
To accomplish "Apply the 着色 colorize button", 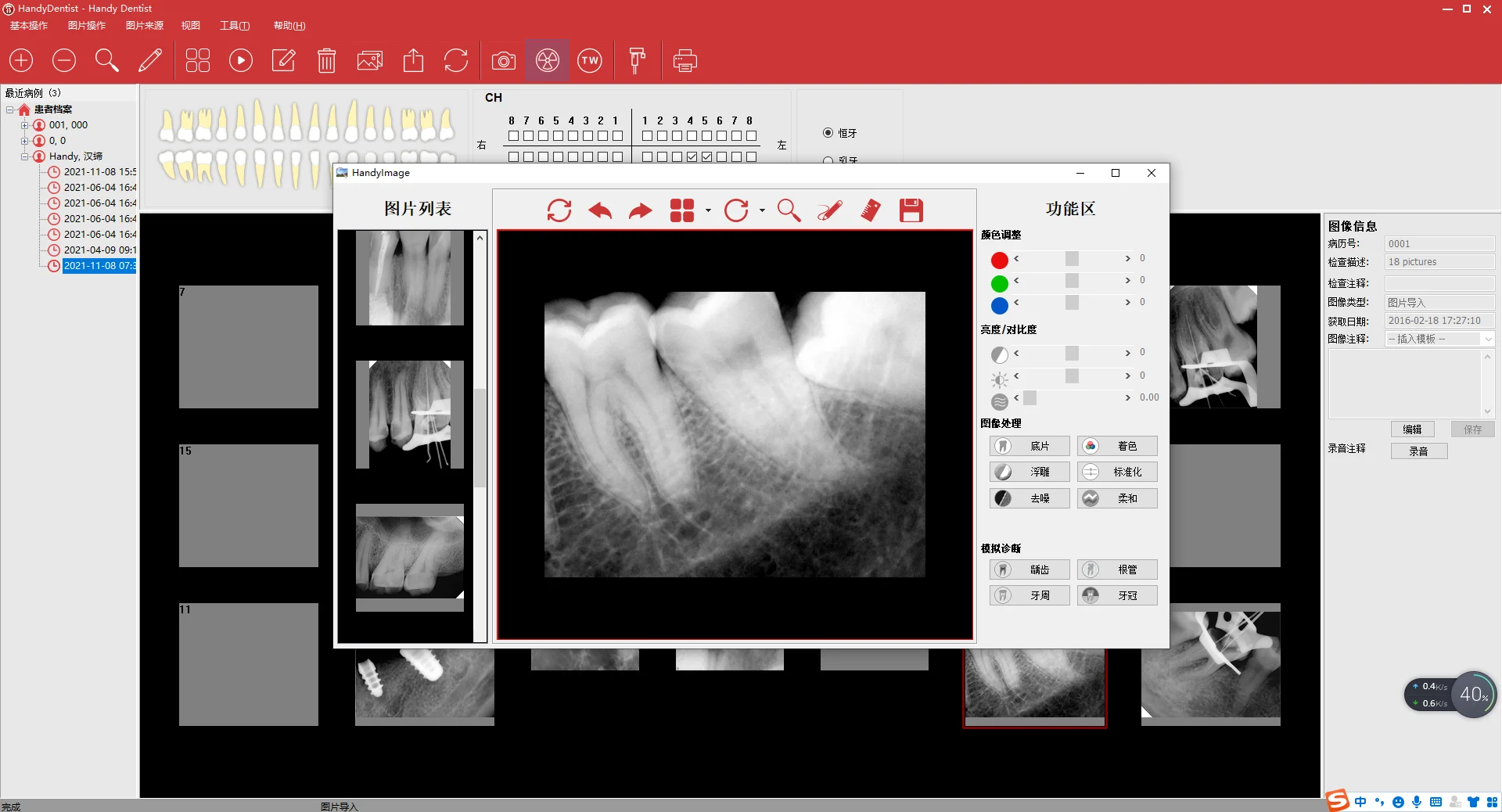I will pos(1117,446).
